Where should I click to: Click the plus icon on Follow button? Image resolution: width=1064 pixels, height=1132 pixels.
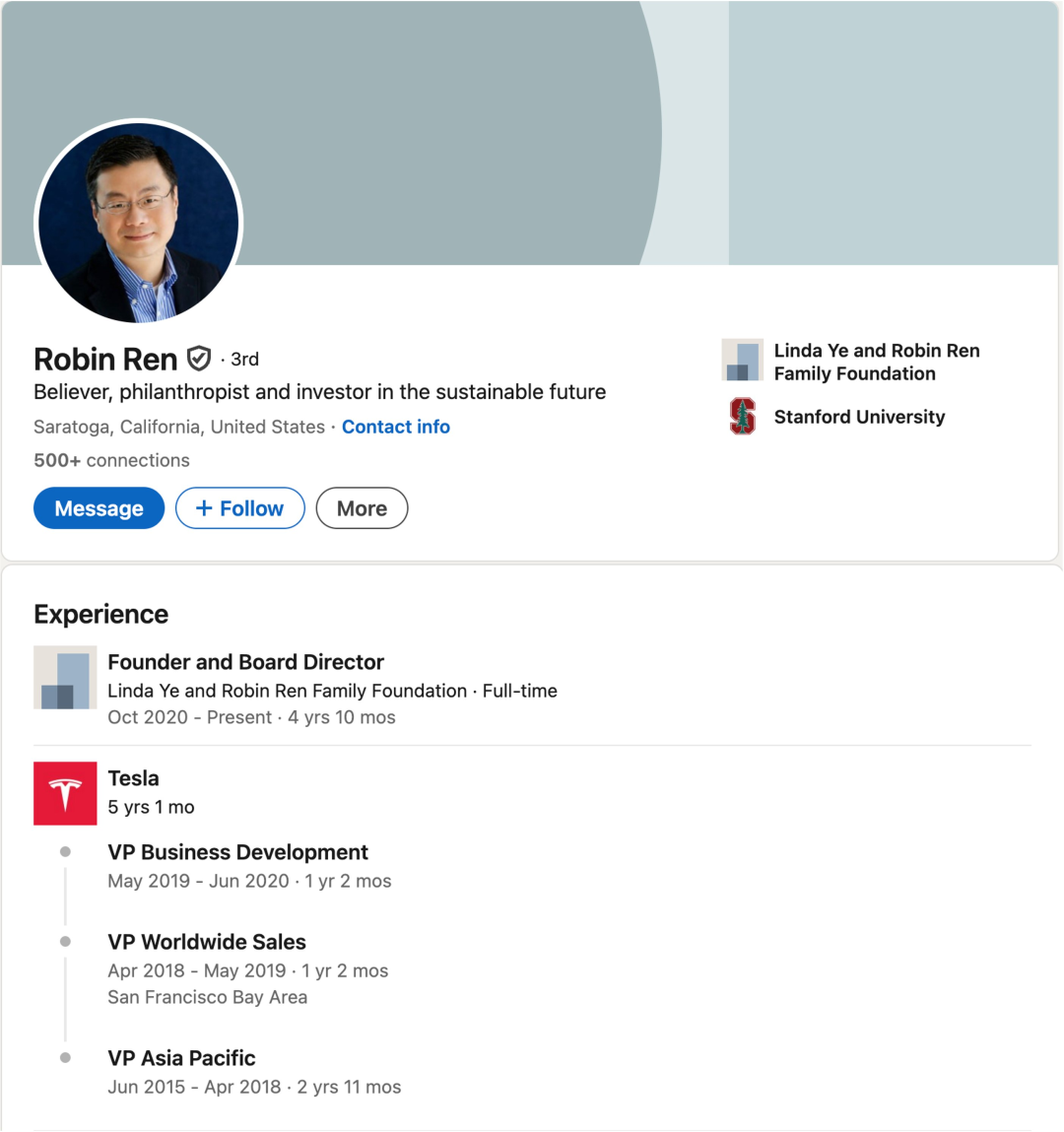(x=204, y=508)
